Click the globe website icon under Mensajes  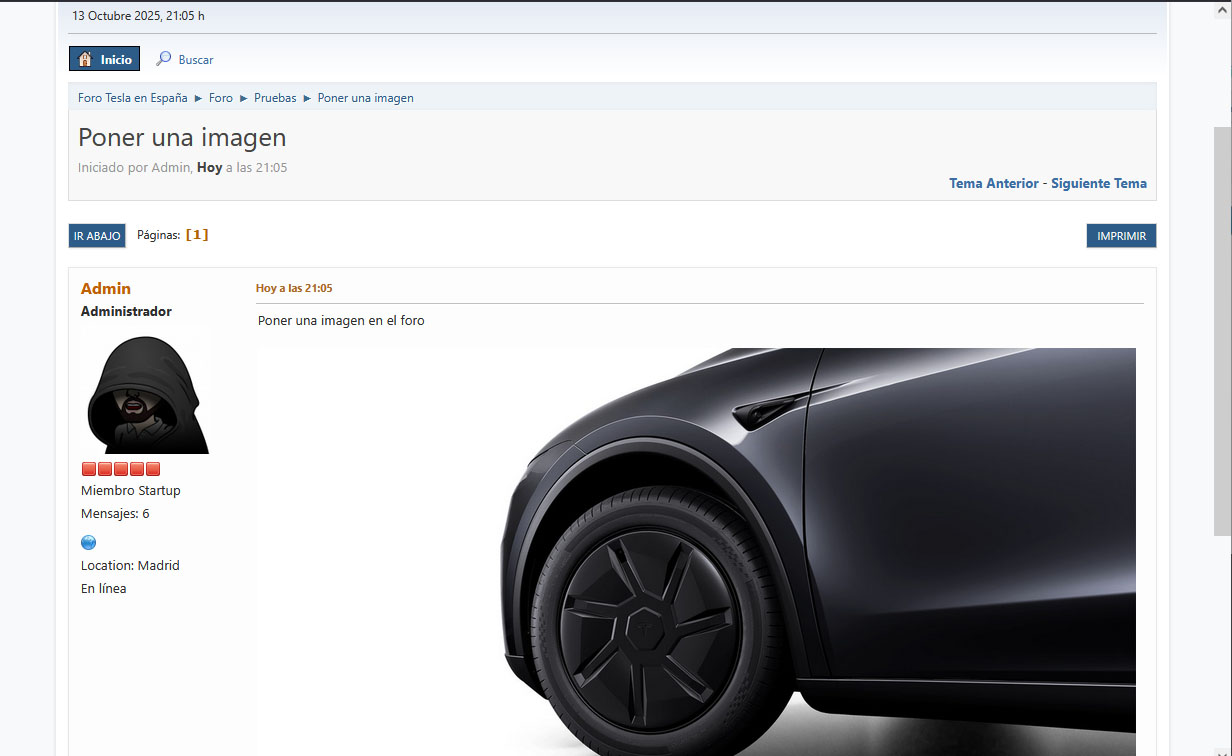click(x=88, y=542)
